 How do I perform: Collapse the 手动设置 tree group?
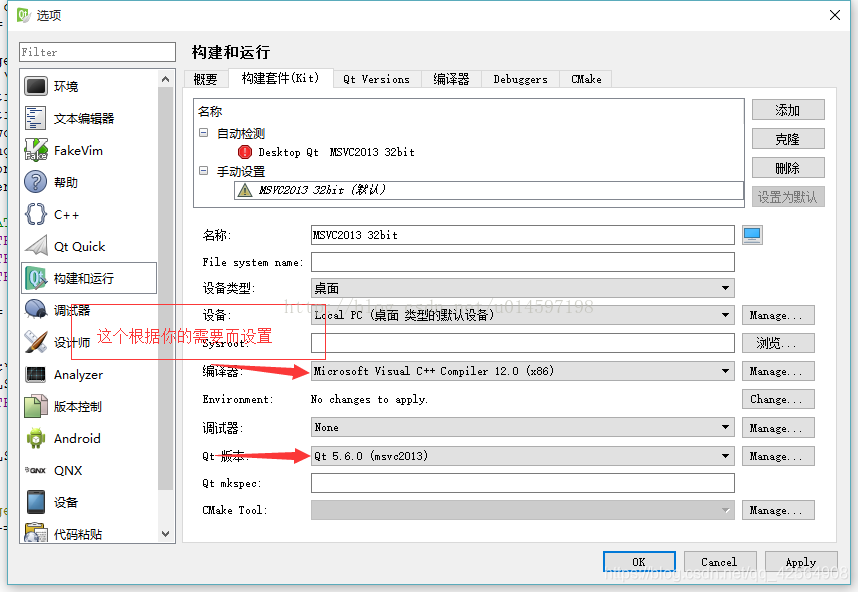tap(204, 171)
